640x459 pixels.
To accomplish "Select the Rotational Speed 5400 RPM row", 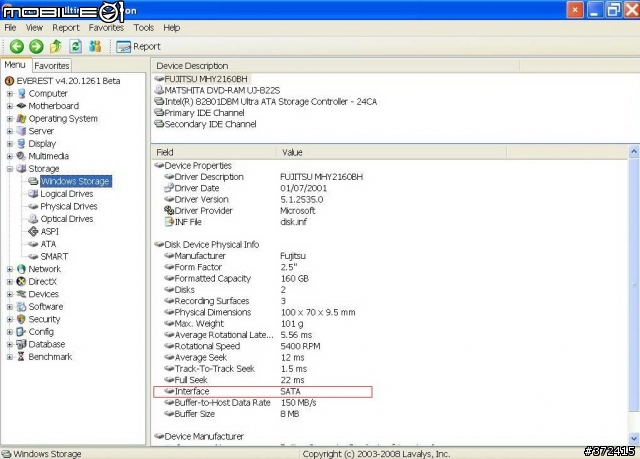I will pyautogui.click(x=242, y=346).
